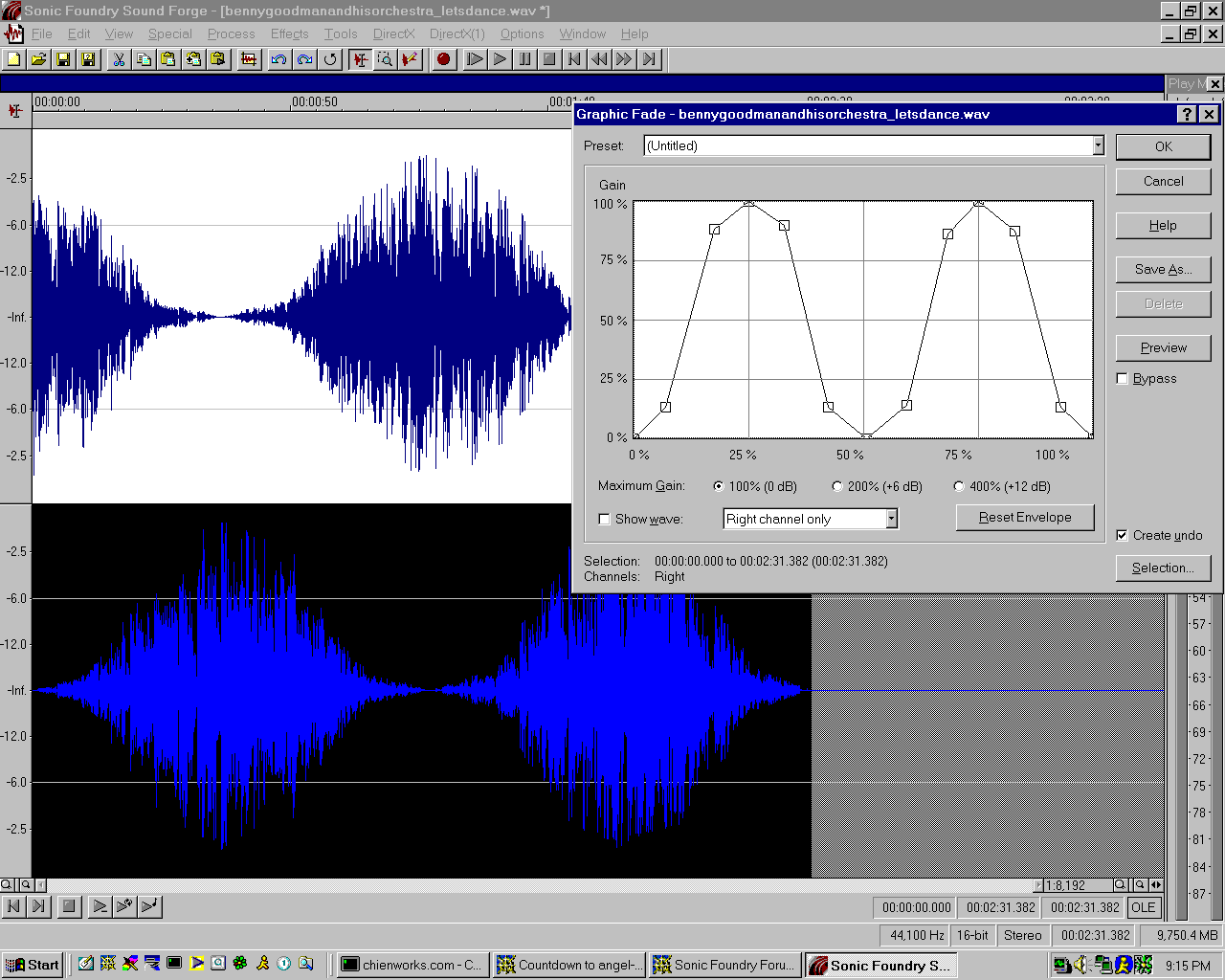Image resolution: width=1225 pixels, height=980 pixels.
Task: Click the data window Stop button at bottom
Action: 68,906
